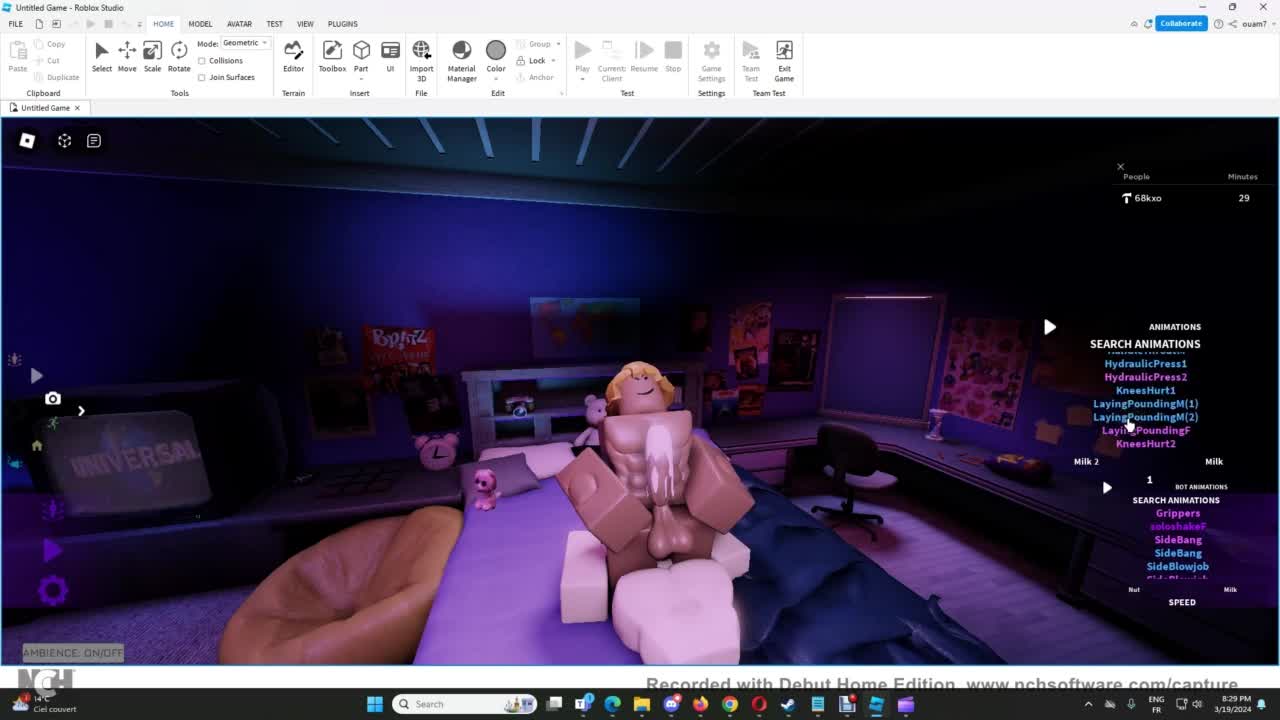The height and width of the screenshot is (720, 1280).
Task: Open the Terrain Editor
Action: pos(293,56)
